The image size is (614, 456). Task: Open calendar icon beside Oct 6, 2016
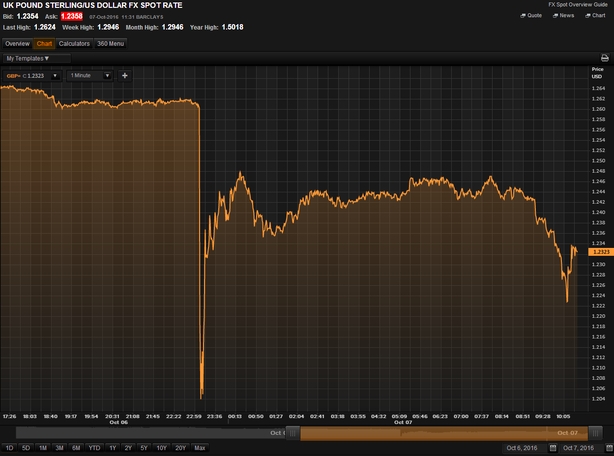[x=553, y=448]
